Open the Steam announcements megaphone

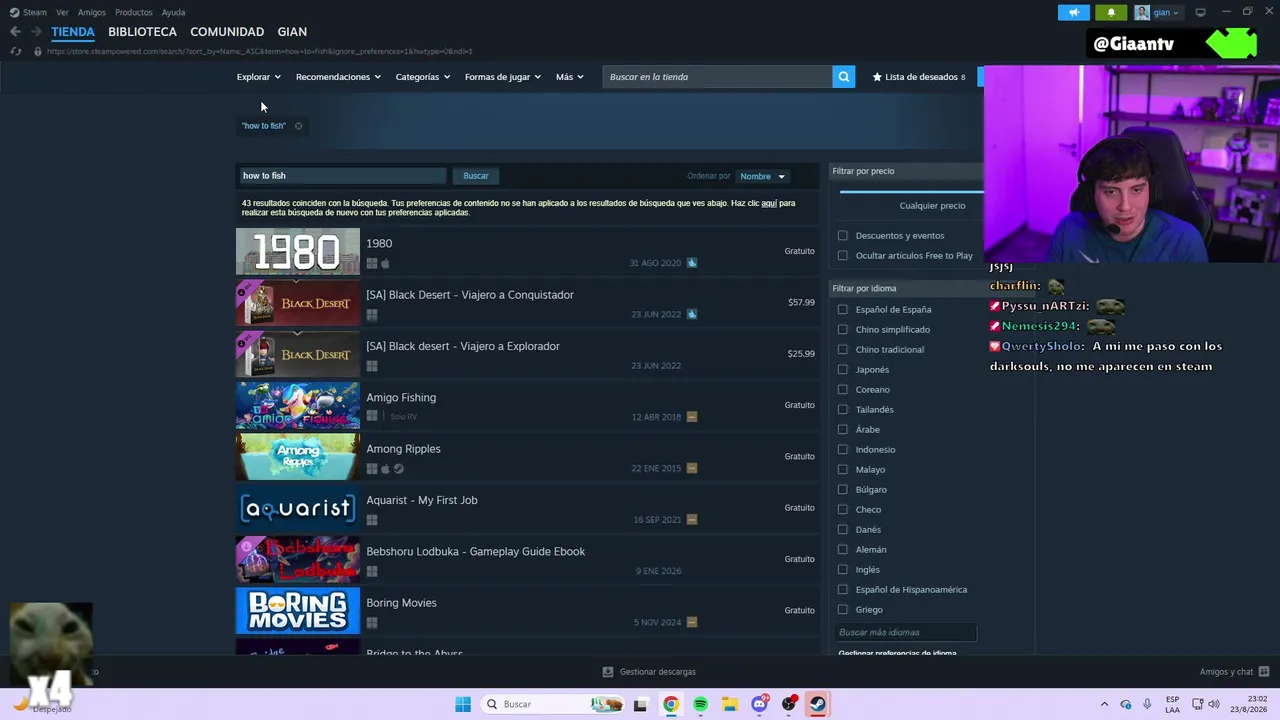pos(1074,12)
